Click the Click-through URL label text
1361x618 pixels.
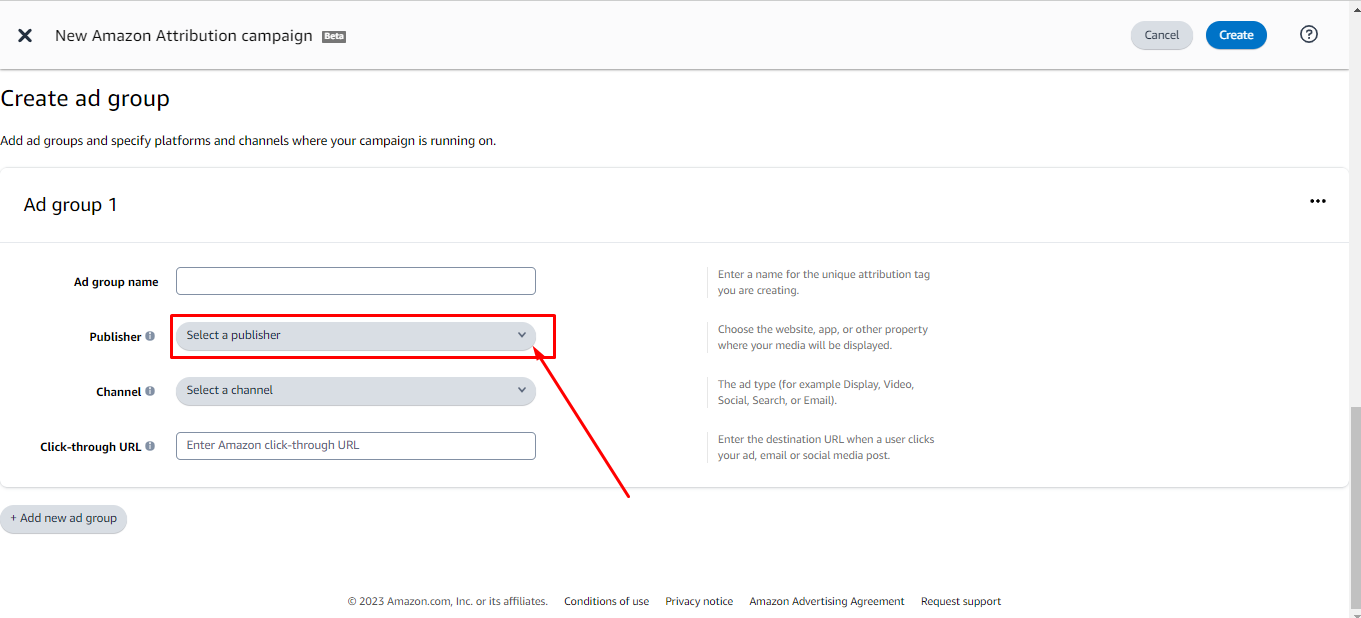pos(91,447)
